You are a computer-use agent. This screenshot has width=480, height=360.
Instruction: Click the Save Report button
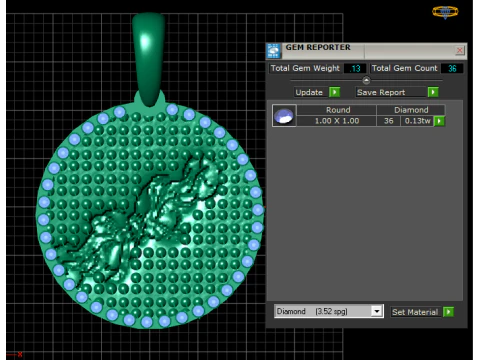391,92
